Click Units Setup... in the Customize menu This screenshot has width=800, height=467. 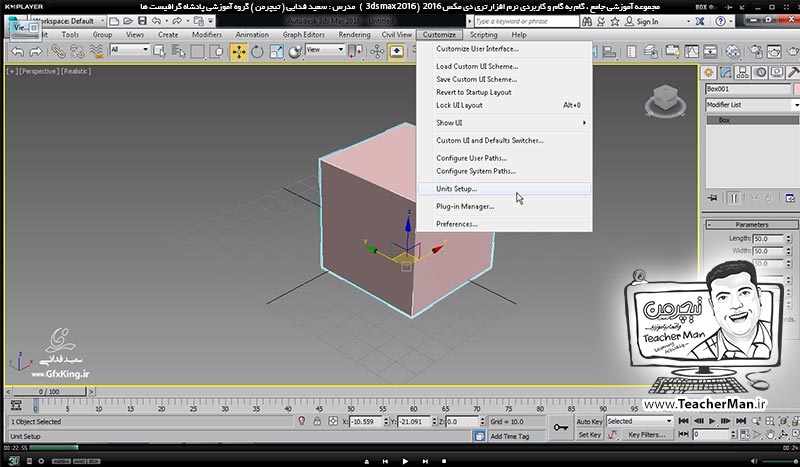tap(504, 189)
